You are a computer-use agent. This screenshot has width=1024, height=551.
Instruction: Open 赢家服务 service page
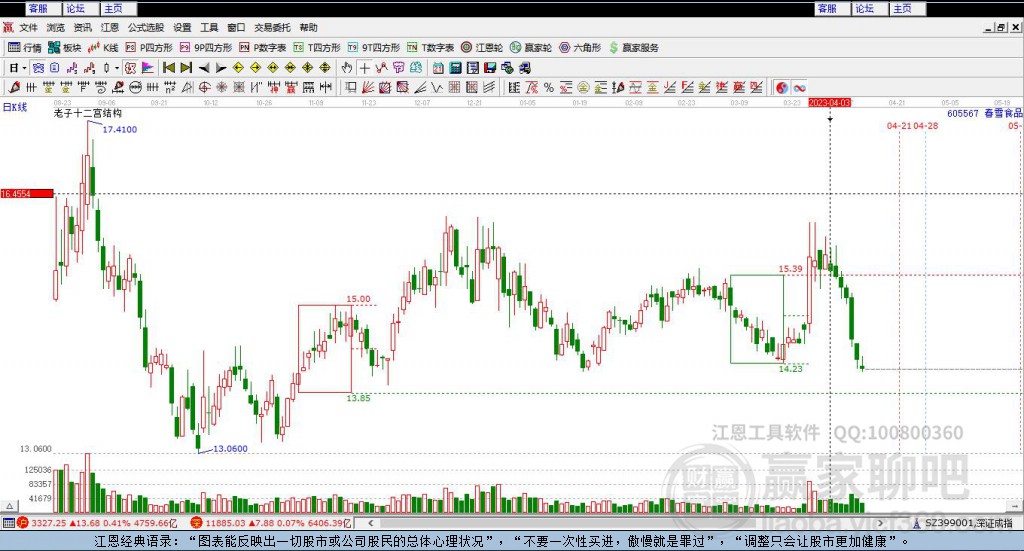pyautogui.click(x=633, y=48)
